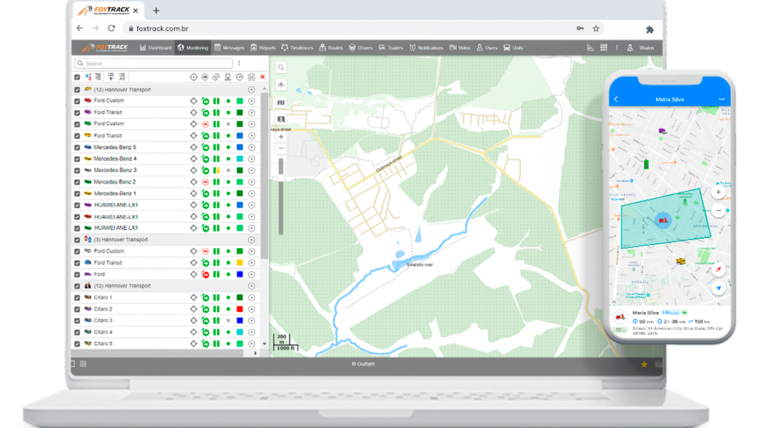Click the red color square for Citaro 2
Screen dimensions: 760x428
pyautogui.click(x=240, y=309)
